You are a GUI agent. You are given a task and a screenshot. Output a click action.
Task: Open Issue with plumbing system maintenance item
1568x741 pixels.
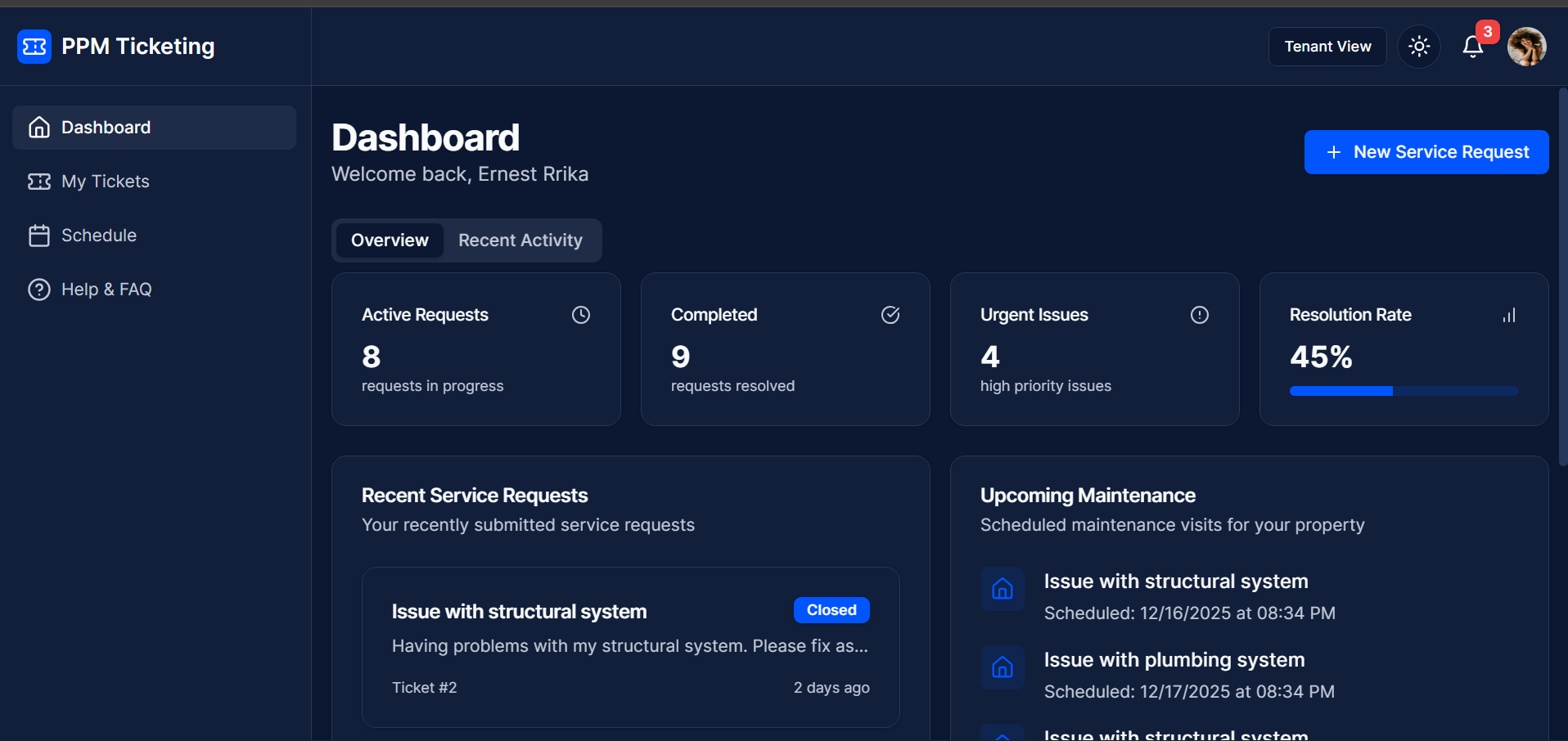[x=1174, y=660]
